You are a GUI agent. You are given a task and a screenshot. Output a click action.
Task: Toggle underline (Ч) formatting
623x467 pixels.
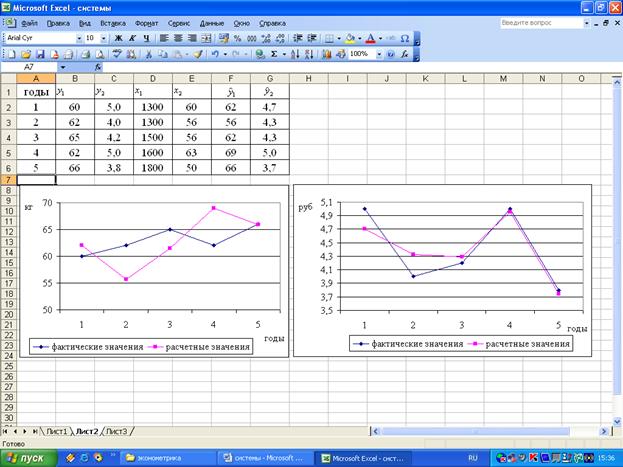pyautogui.click(x=147, y=38)
